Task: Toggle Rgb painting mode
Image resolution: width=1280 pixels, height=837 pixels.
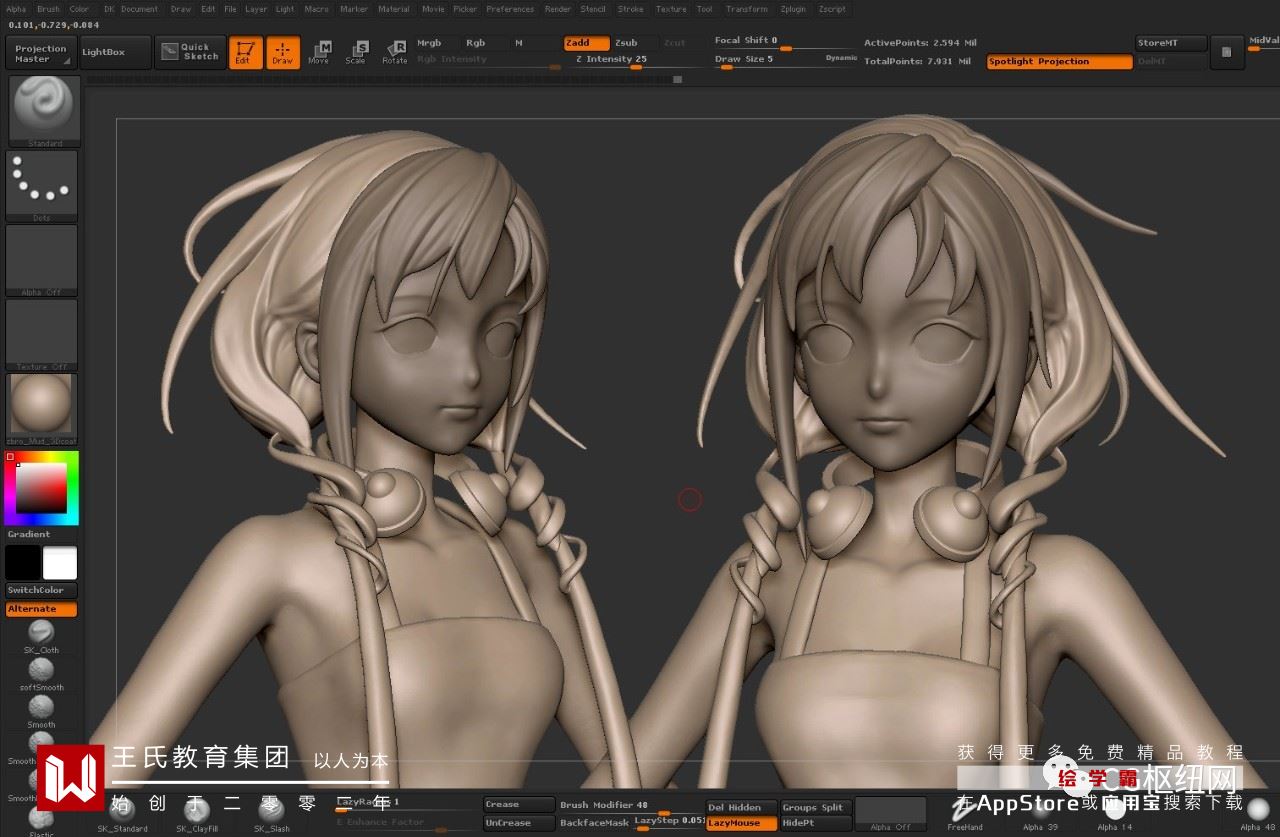Action: [486, 43]
